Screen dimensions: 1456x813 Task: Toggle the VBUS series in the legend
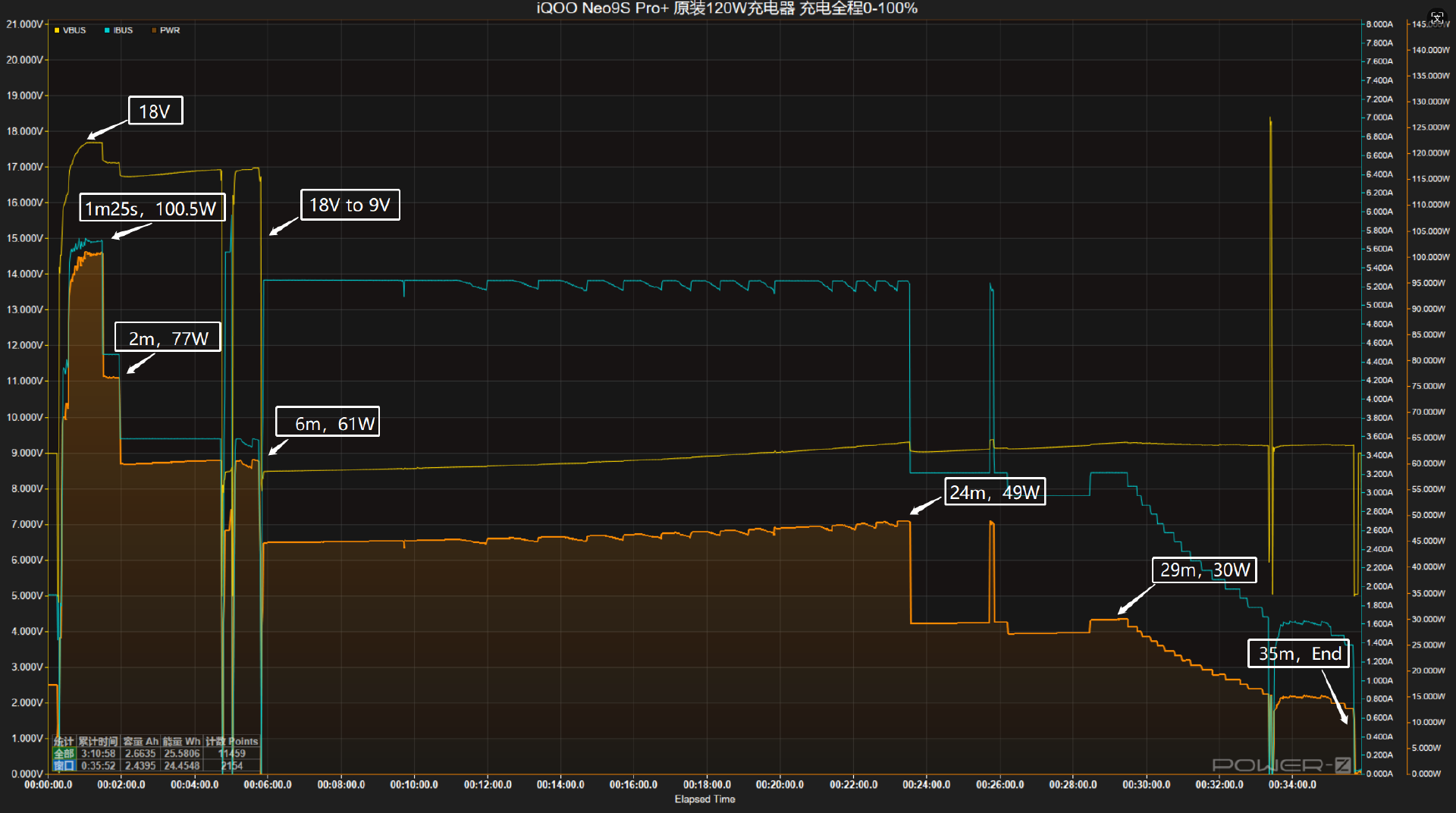[70, 30]
